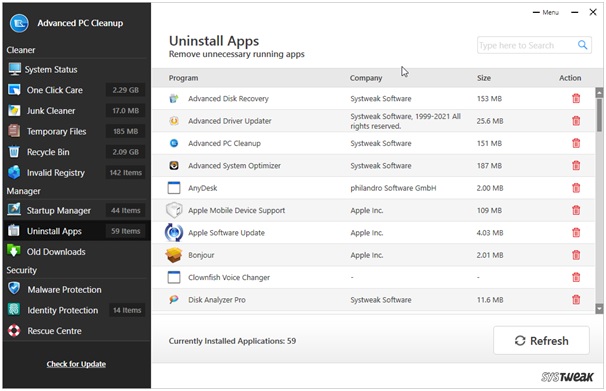The height and width of the screenshot is (391, 606).
Task: Click the app list scrollbar thumb
Action: 599,115
